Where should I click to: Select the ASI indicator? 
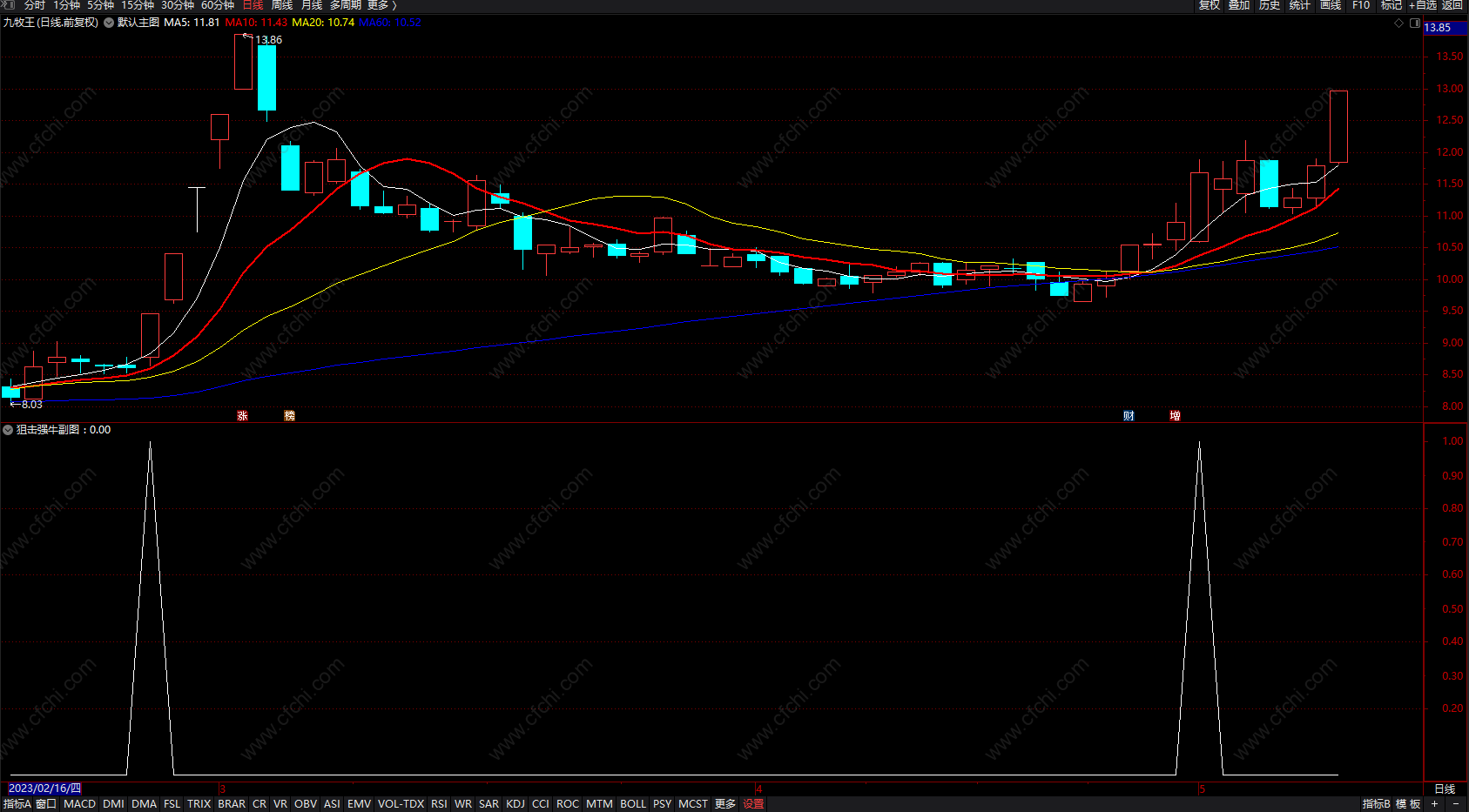(x=333, y=804)
